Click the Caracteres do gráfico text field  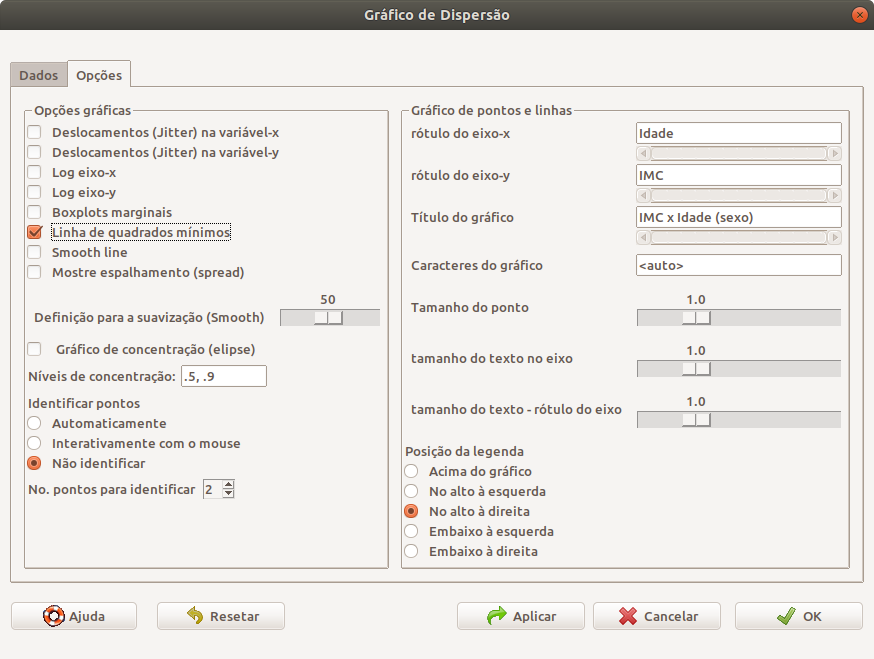coord(739,265)
